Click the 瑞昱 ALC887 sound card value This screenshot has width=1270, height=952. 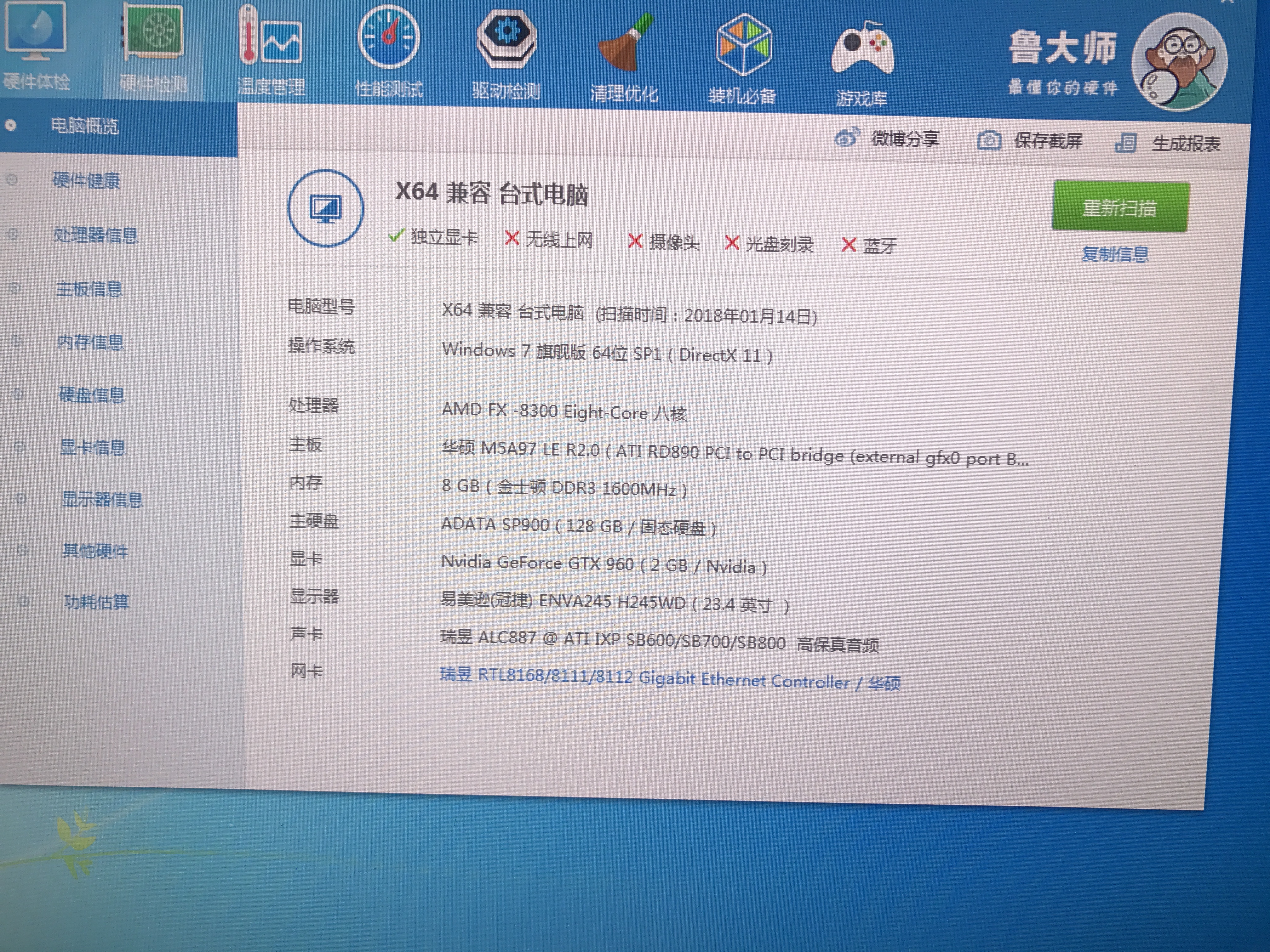pos(659,640)
